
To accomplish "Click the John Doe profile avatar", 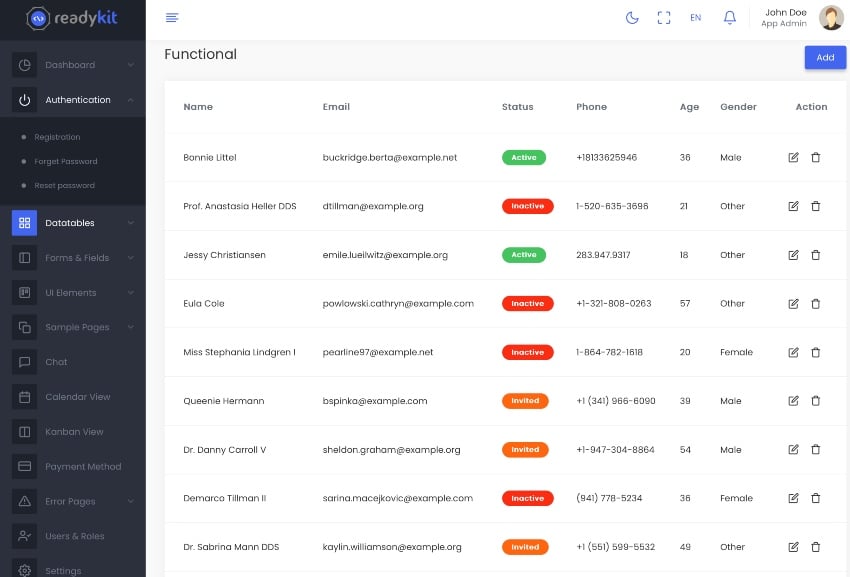I will [830, 17].
